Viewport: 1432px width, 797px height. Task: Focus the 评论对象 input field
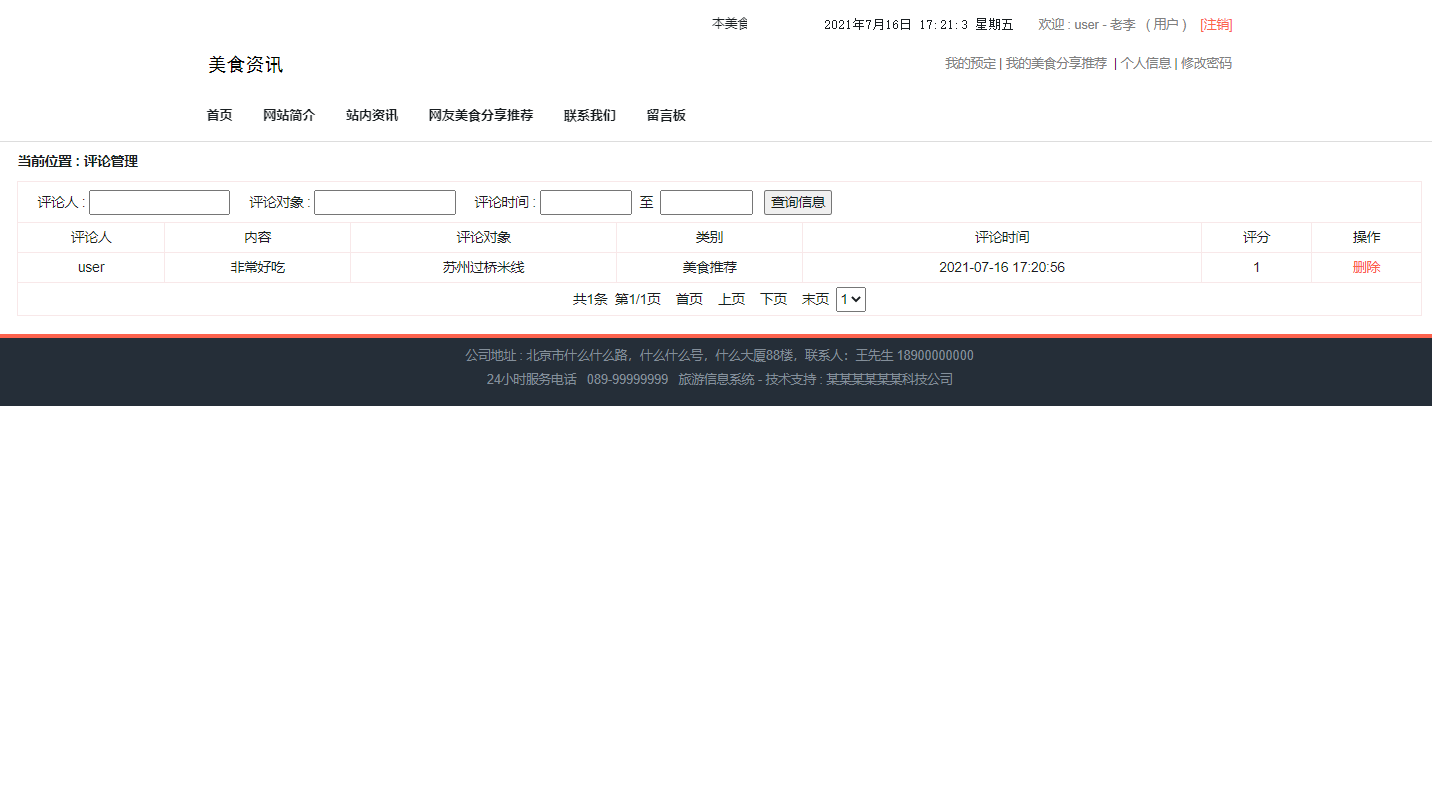click(385, 202)
